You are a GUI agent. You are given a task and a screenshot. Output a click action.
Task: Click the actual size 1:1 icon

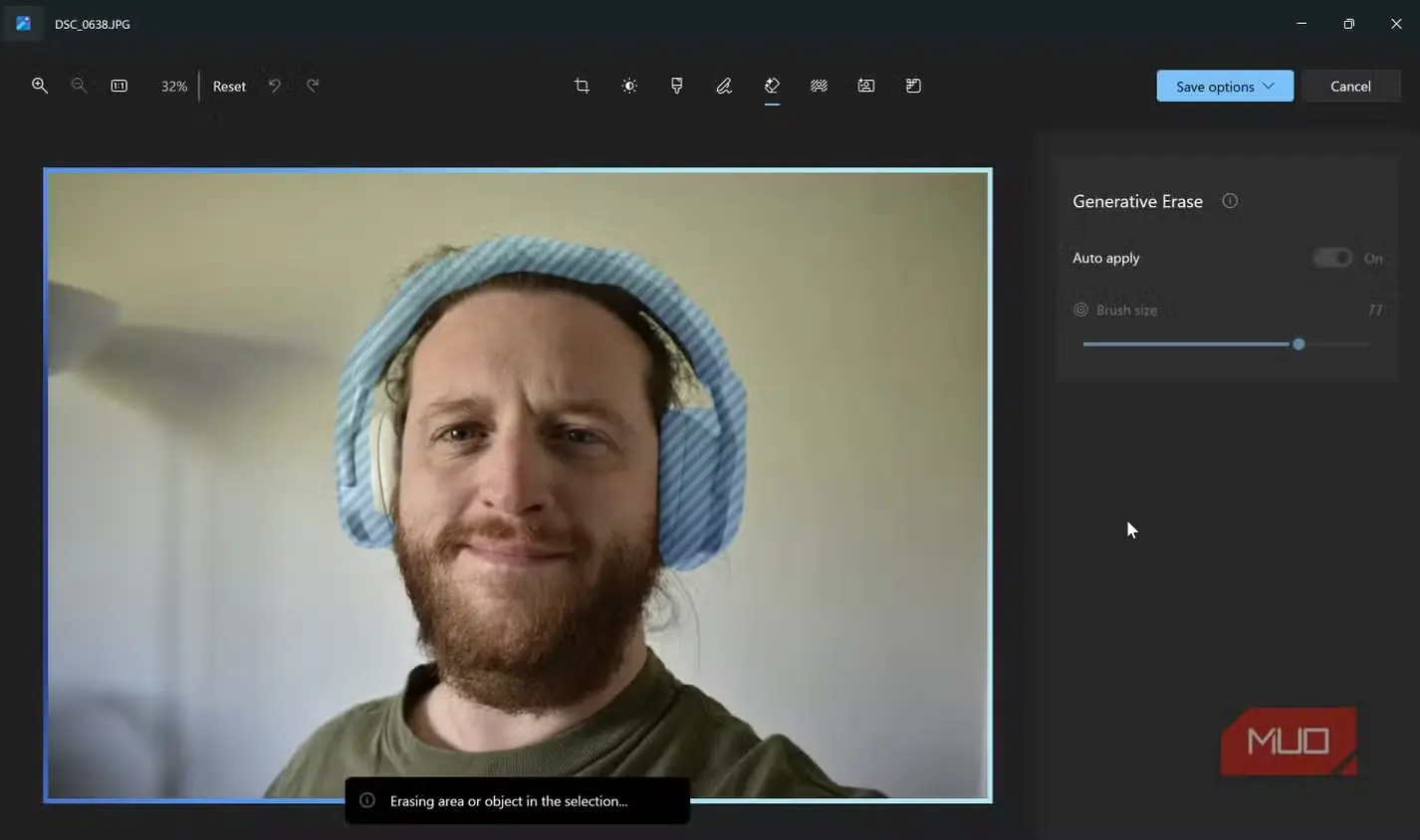tap(118, 86)
